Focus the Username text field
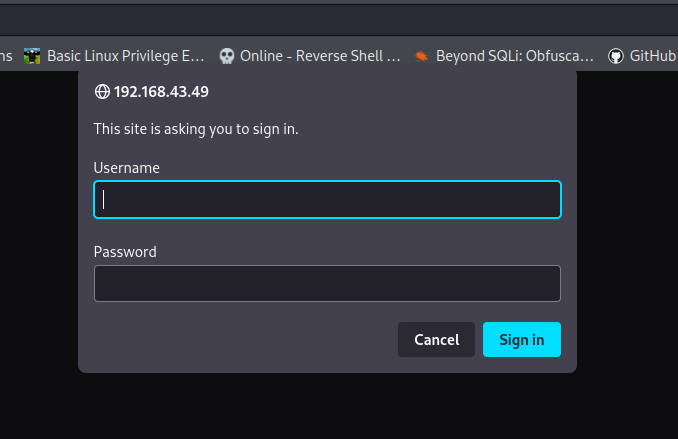Image resolution: width=678 pixels, height=439 pixels. coord(327,199)
